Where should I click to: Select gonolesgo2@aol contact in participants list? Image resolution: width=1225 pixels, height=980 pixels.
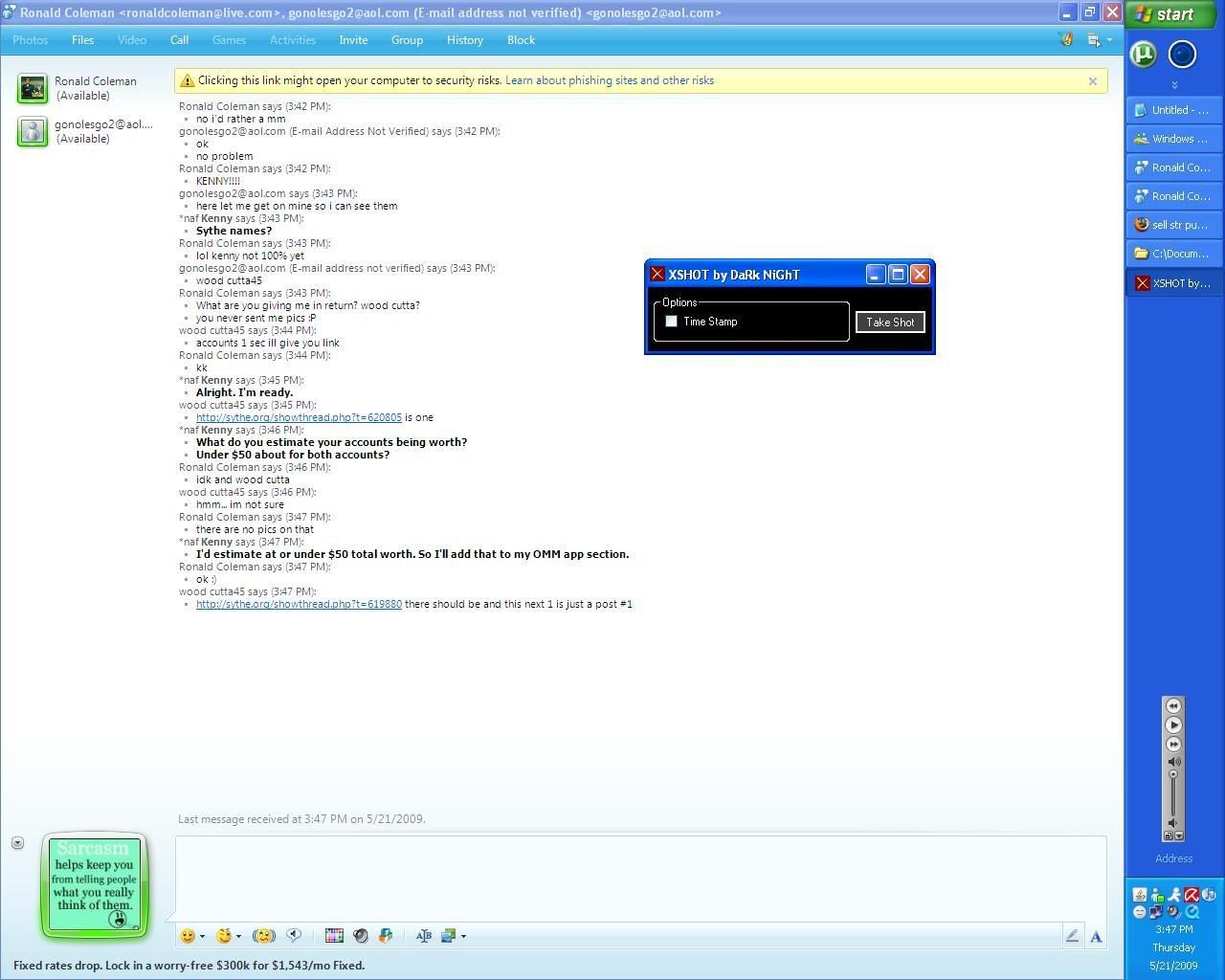pos(86,131)
